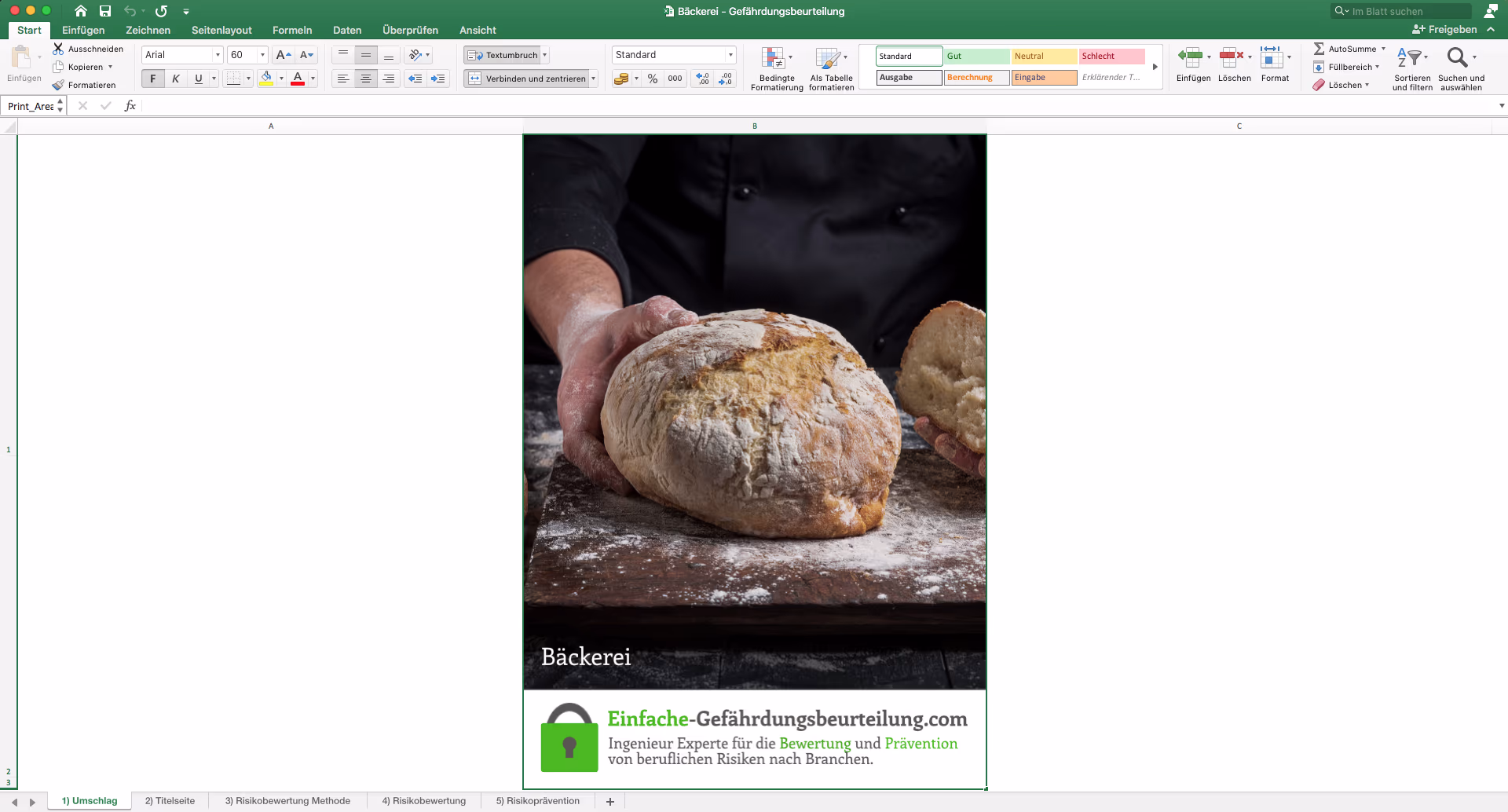Toggle bold F button

[x=153, y=79]
